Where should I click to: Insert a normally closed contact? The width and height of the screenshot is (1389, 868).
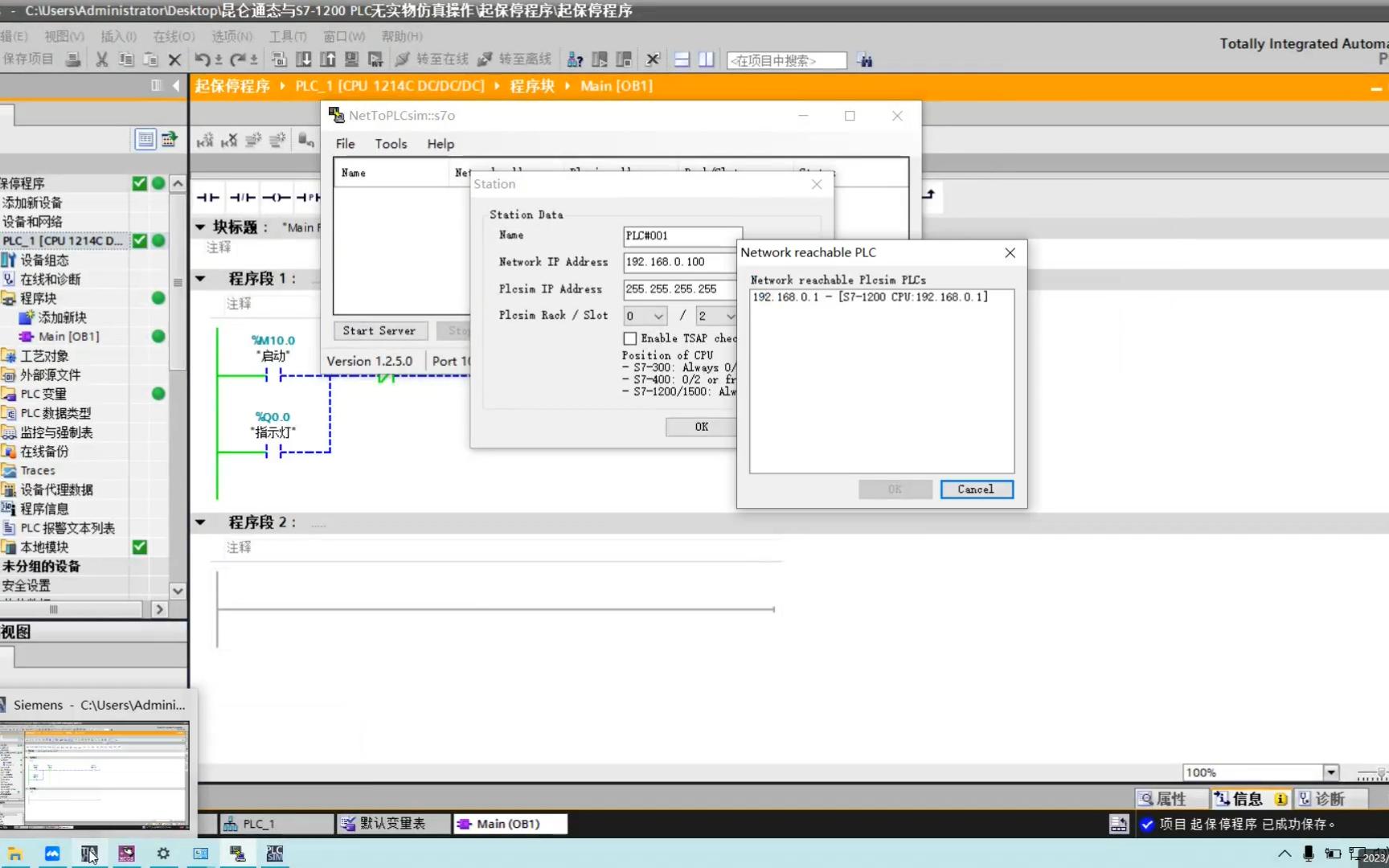point(243,198)
